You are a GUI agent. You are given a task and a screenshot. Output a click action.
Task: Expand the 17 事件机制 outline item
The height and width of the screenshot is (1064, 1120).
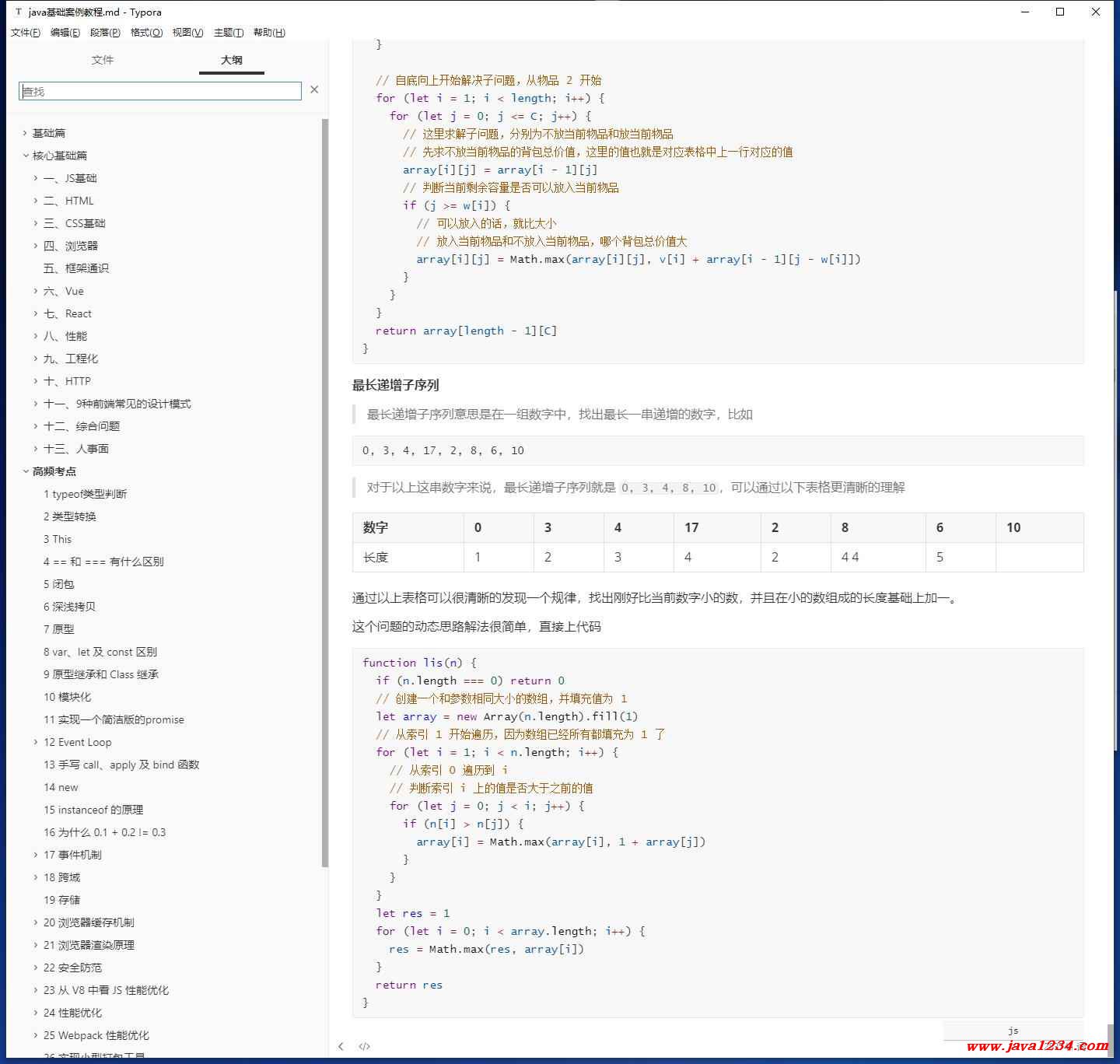coord(36,855)
